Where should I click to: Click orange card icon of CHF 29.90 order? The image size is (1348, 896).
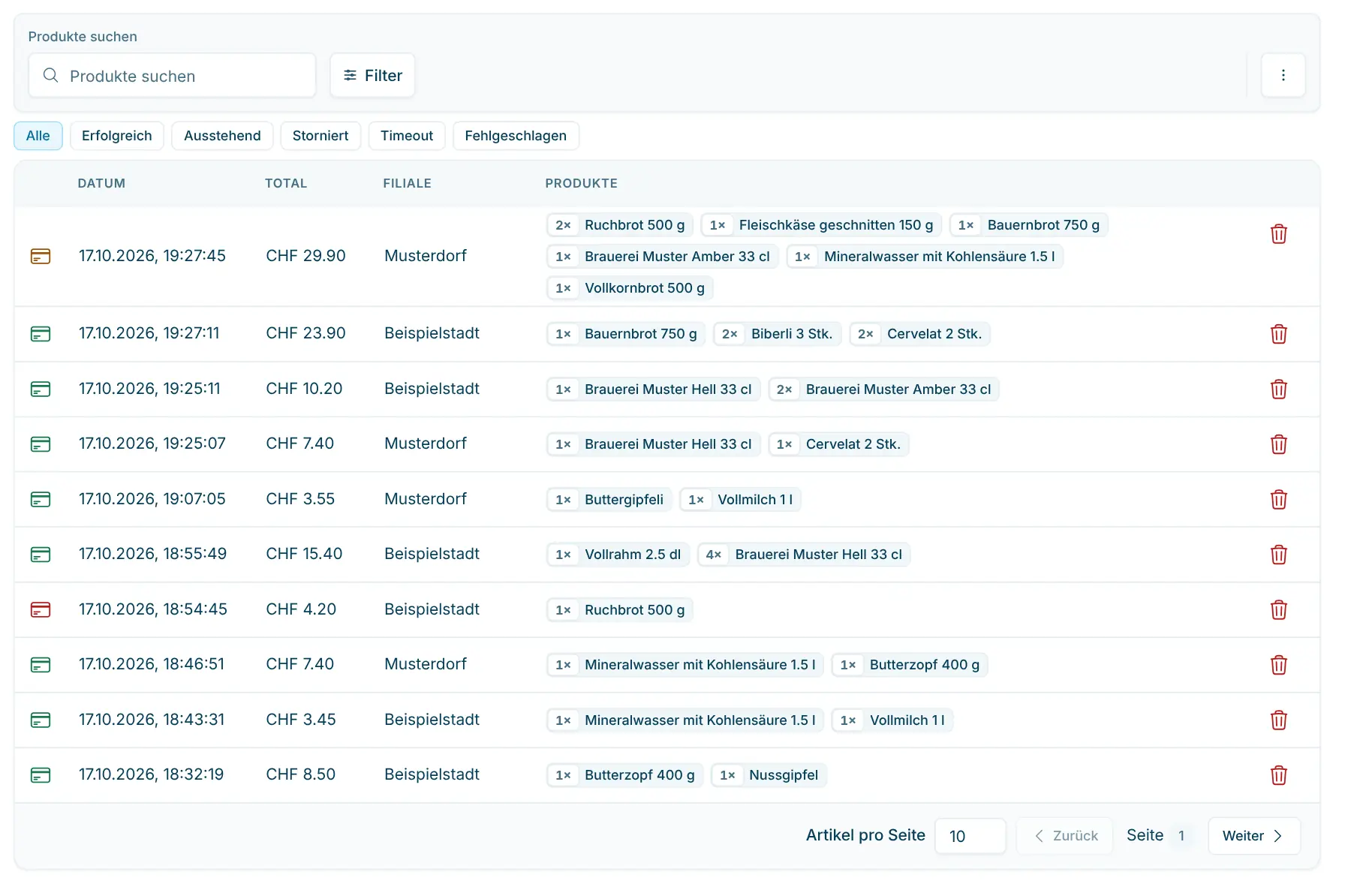[41, 257]
